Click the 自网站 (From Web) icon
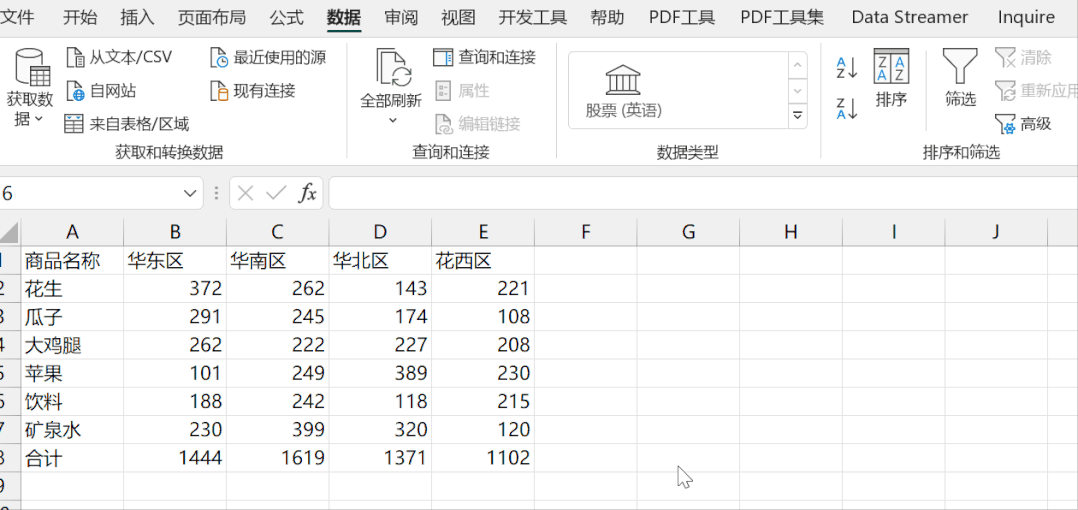The image size is (1078, 510). (75, 91)
